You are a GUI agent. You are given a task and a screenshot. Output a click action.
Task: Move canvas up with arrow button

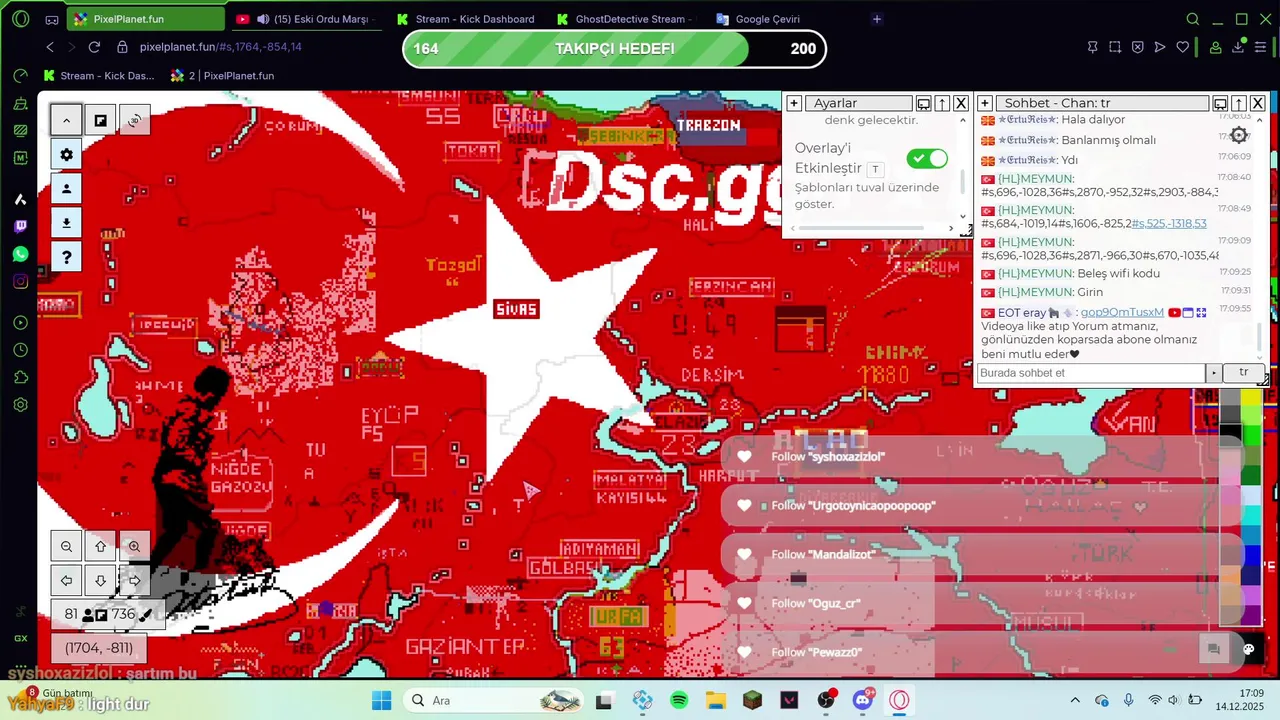100,547
